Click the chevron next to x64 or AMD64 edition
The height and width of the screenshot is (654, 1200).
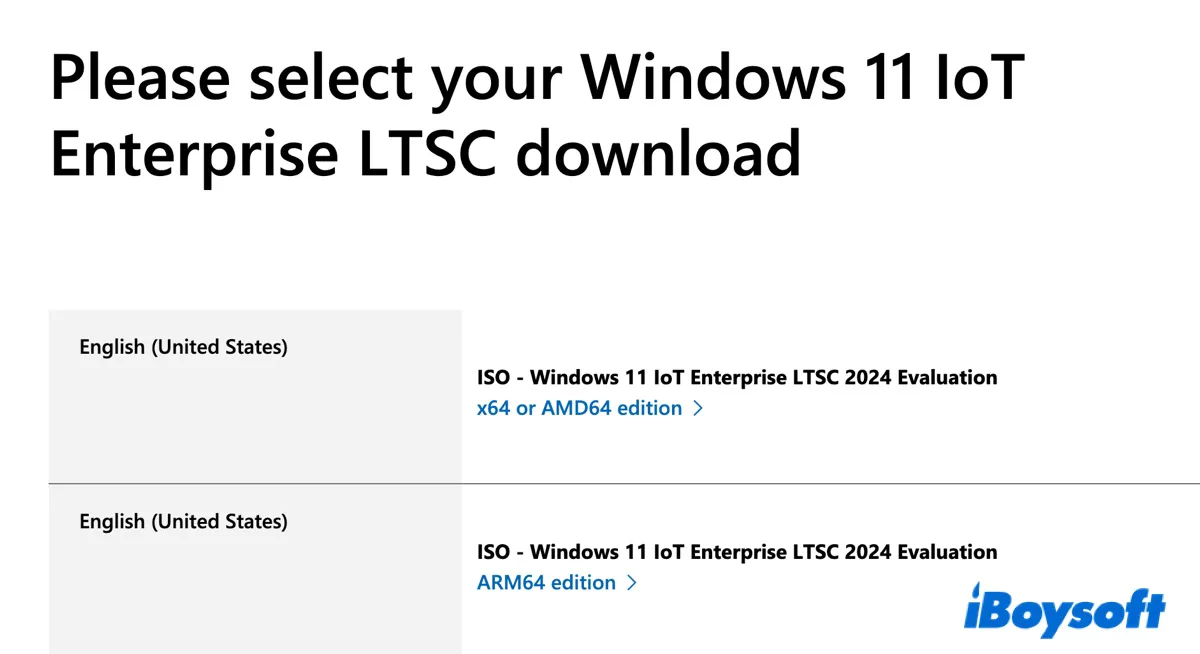pyautogui.click(x=699, y=408)
